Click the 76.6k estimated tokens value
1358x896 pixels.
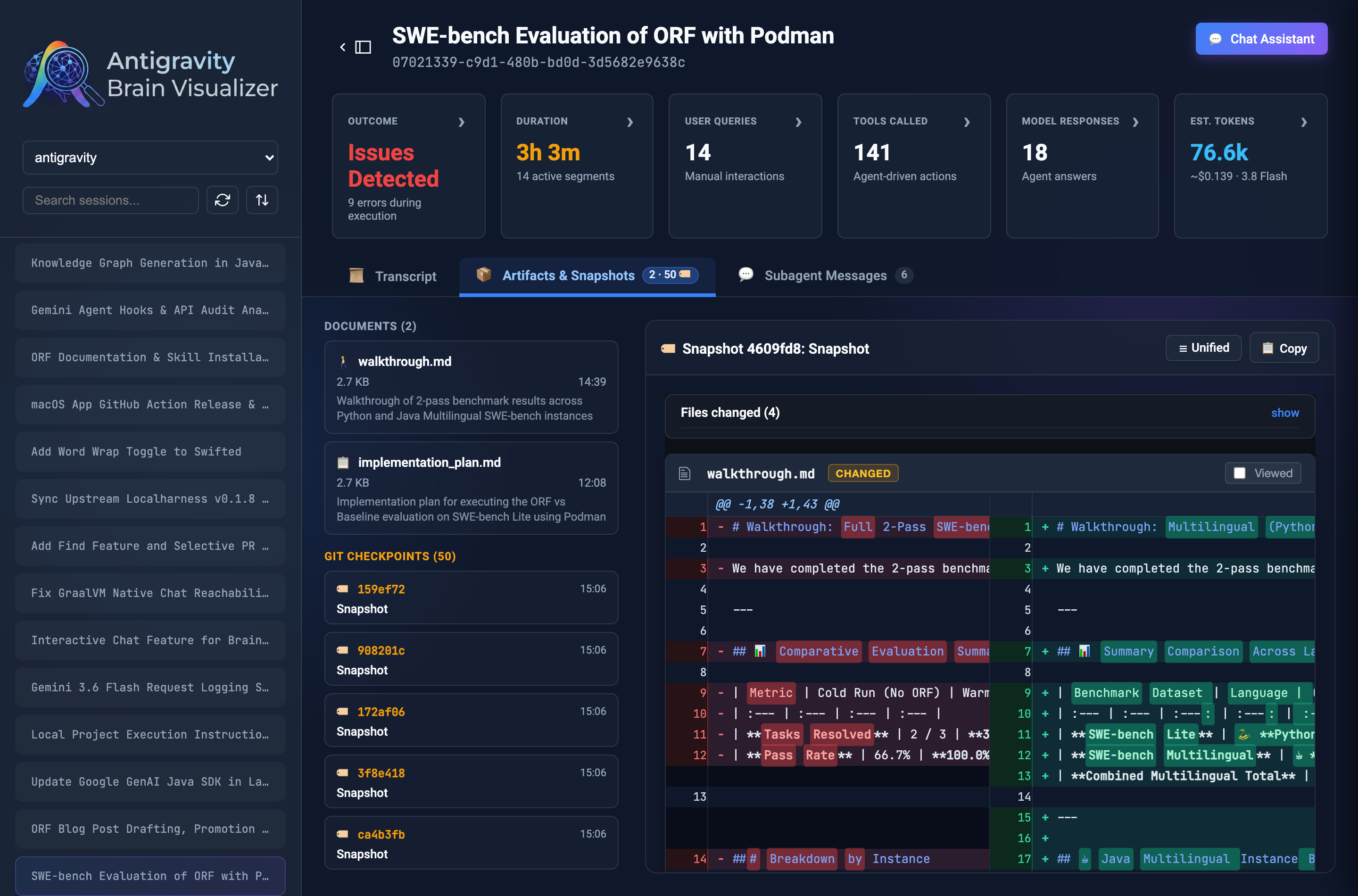click(1219, 152)
